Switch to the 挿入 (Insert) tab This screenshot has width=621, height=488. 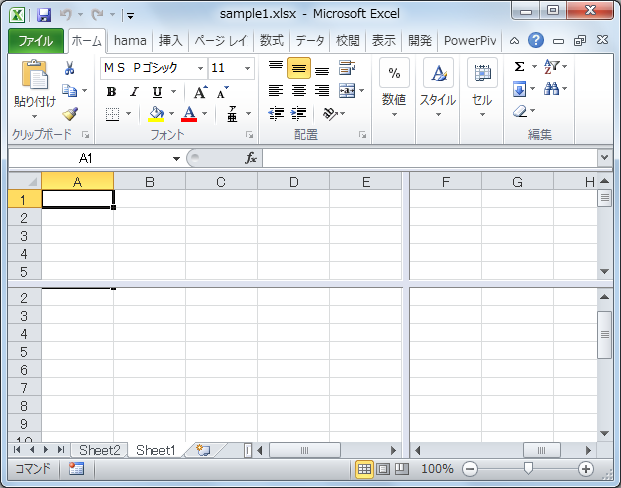point(170,40)
